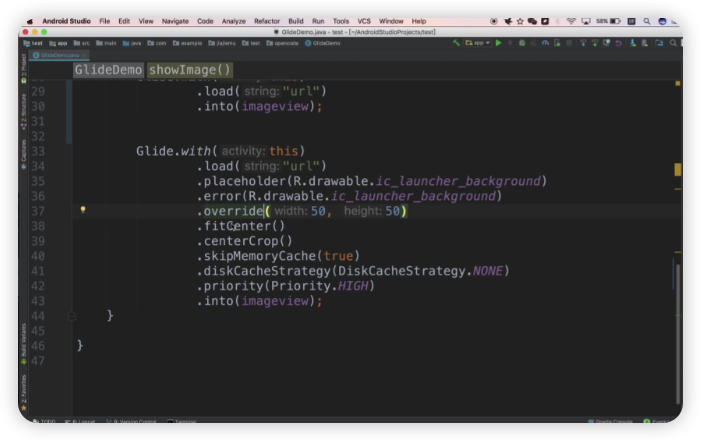Open the Build menu
Screen dimensions: 701x441
click(296, 21)
